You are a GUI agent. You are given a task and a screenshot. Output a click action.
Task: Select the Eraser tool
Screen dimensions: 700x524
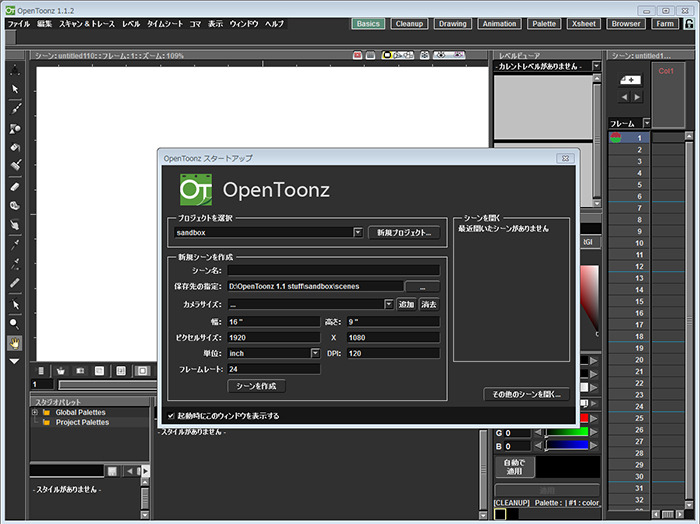coord(15,187)
